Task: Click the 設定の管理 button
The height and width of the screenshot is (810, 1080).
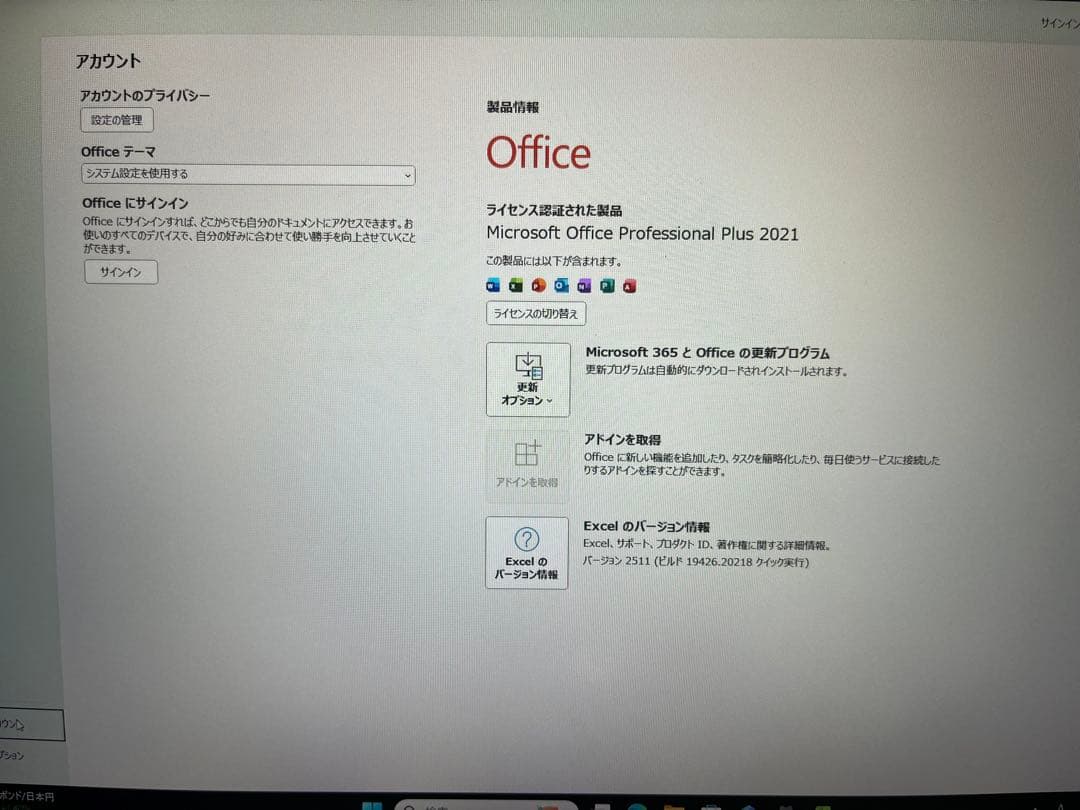Action: 116,119
